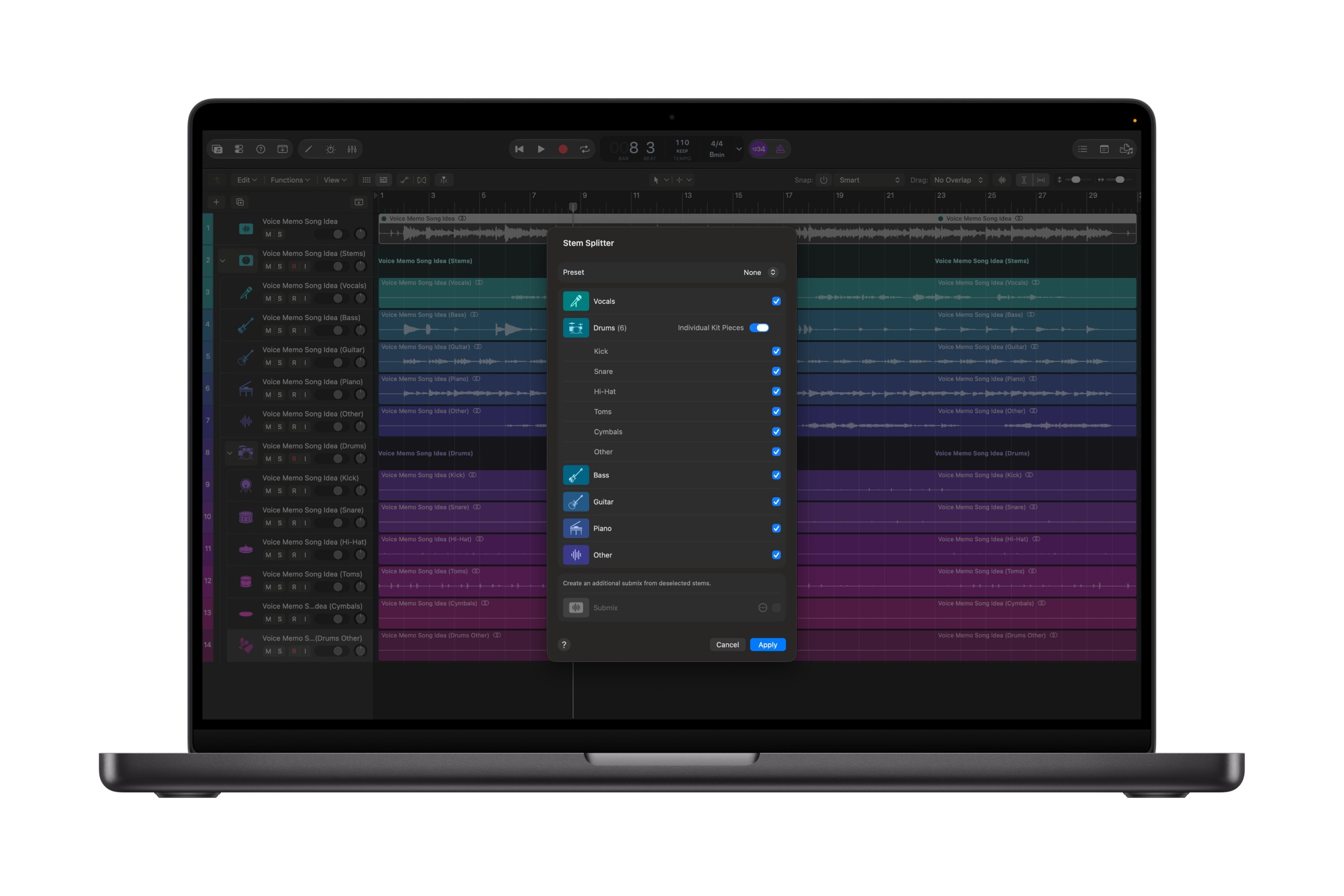This screenshot has width=1344, height=896.
Task: Uncheck the Kick checkbox
Action: 776,352
